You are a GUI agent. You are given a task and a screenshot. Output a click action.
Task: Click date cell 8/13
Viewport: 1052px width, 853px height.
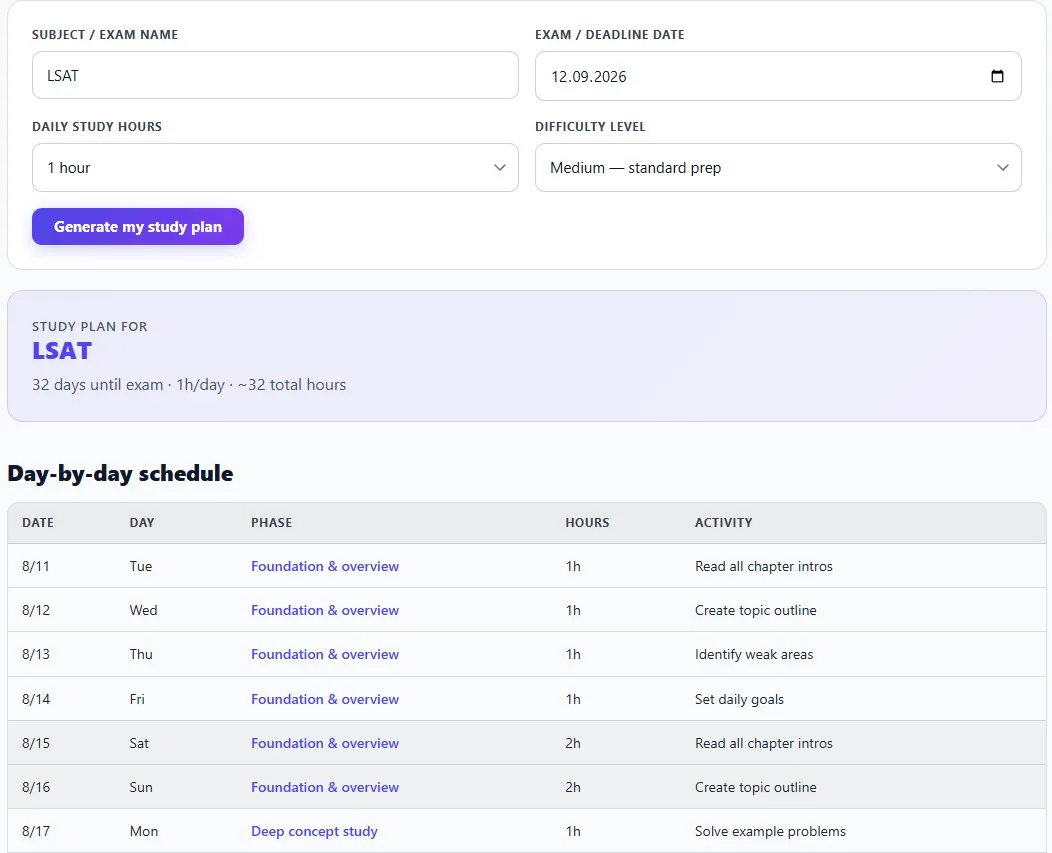36,654
